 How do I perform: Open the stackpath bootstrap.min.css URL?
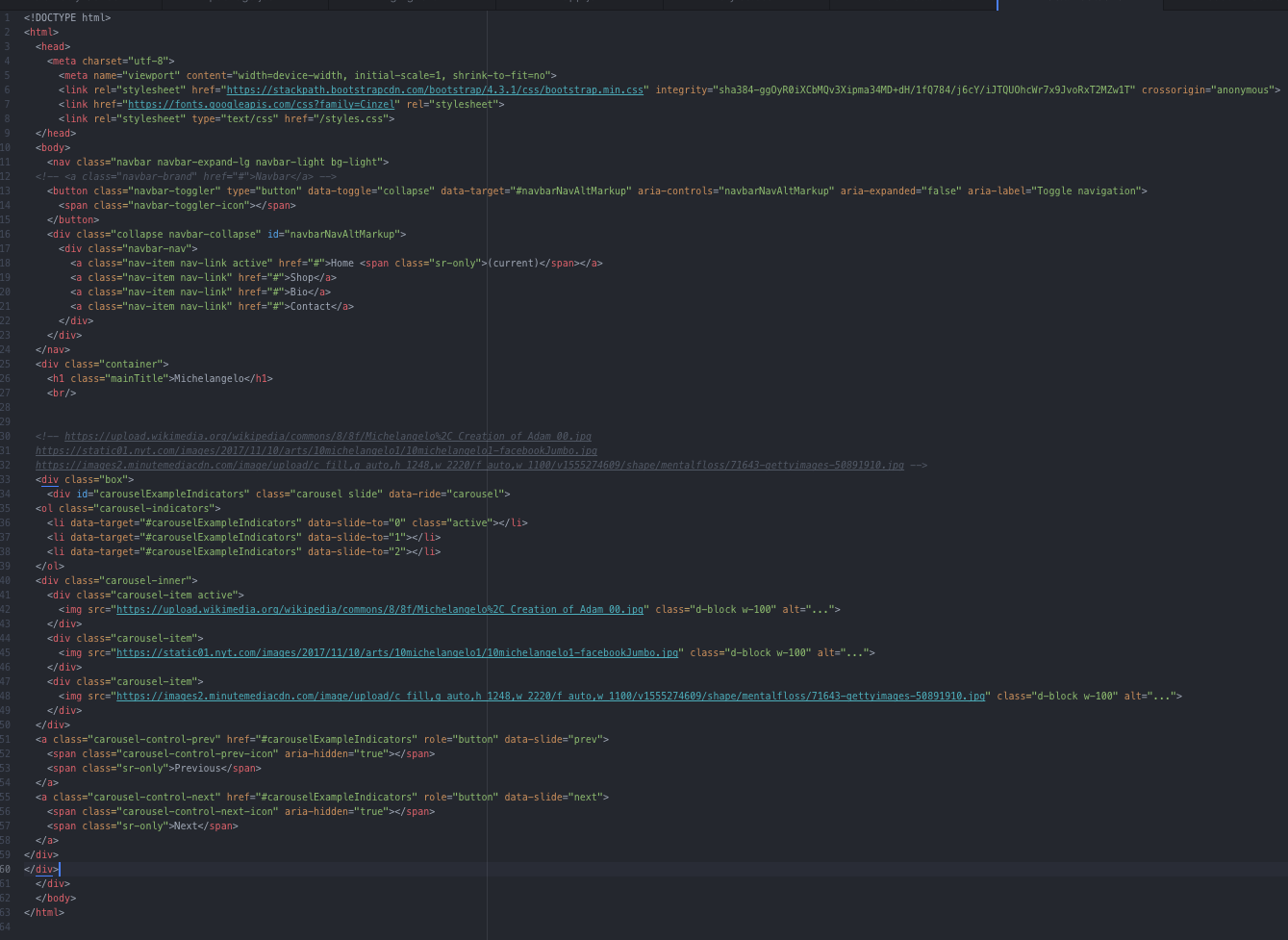click(435, 89)
